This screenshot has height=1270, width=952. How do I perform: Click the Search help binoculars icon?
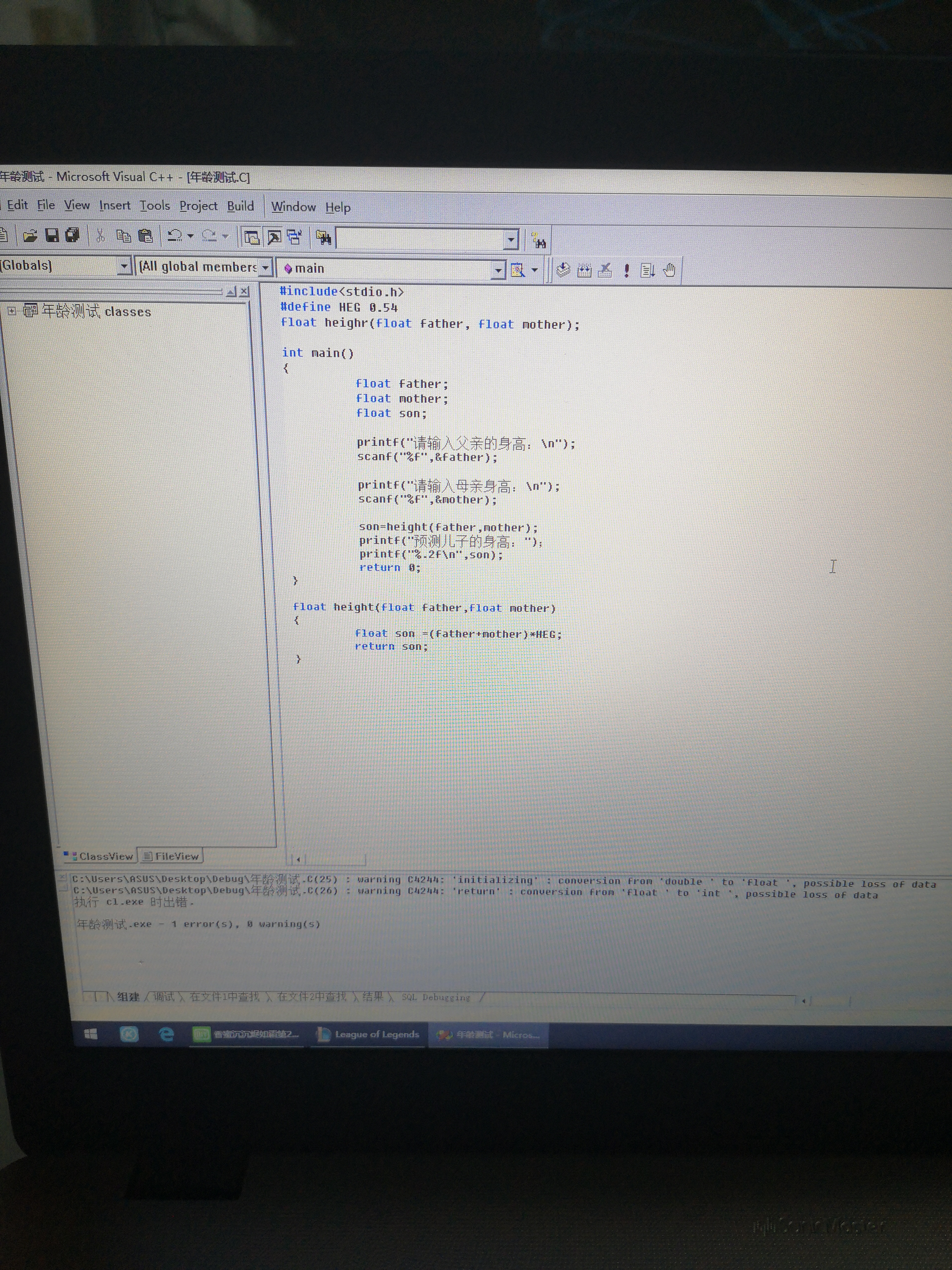[539, 241]
